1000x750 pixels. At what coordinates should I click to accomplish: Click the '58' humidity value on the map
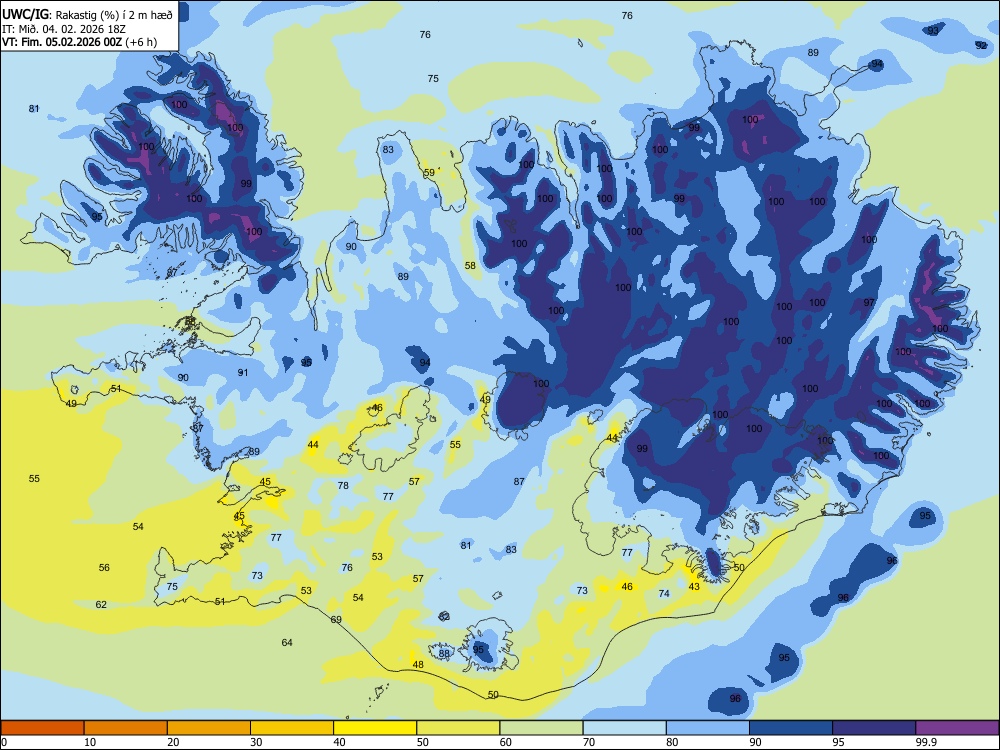(470, 266)
